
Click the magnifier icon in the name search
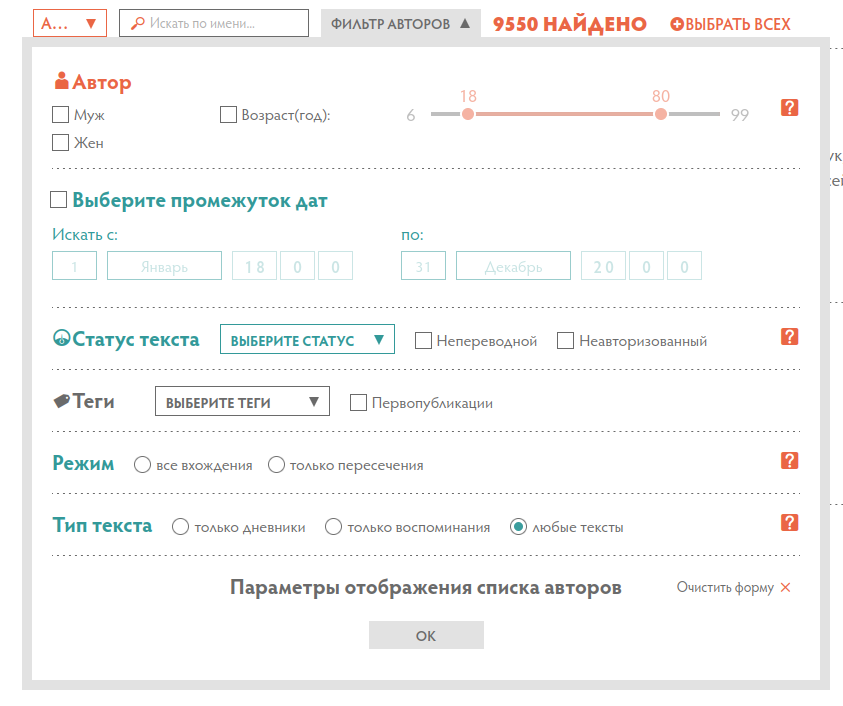(137, 23)
